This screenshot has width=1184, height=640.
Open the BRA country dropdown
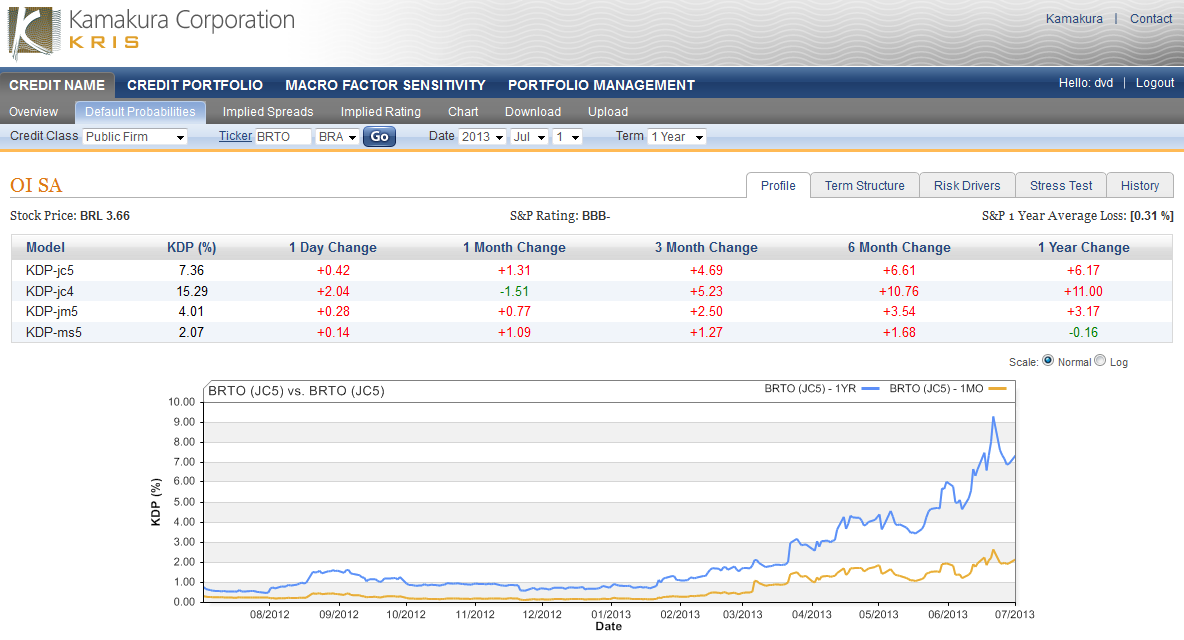click(x=337, y=137)
